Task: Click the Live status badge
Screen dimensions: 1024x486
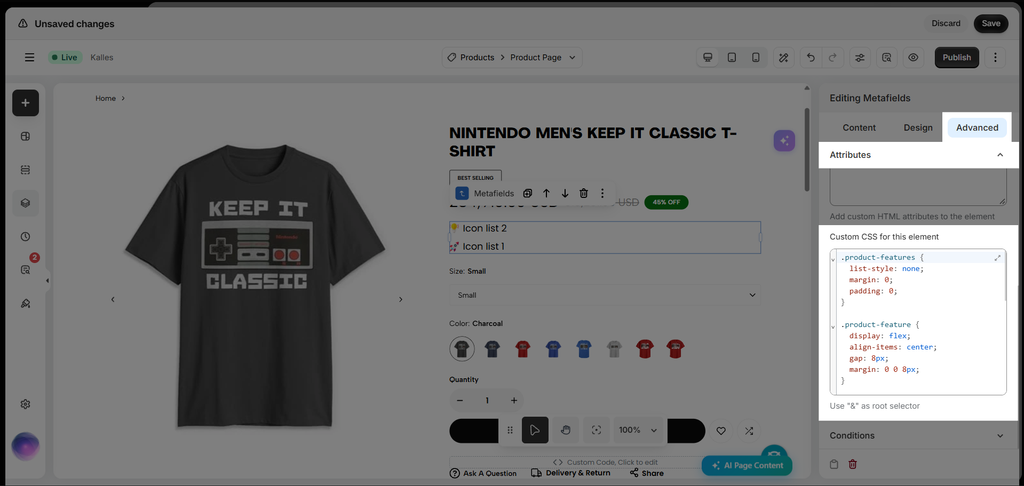Action: (x=65, y=57)
